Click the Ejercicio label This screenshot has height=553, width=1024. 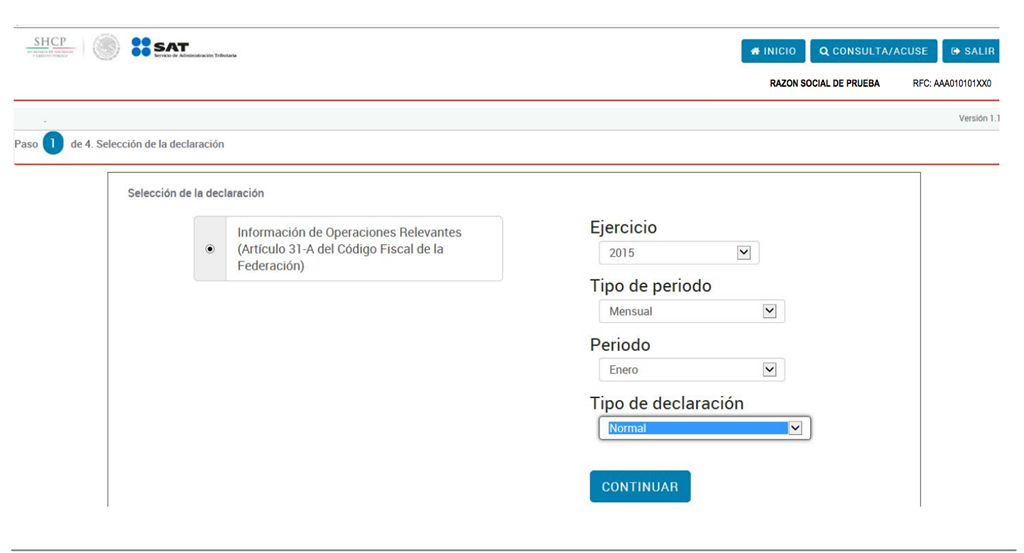[623, 227]
